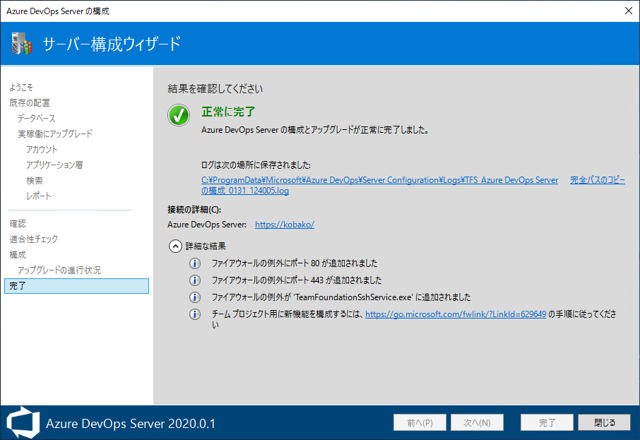Screen dimensions: 640x440
Task: Click info icon beside port 80 message
Action: (195, 263)
